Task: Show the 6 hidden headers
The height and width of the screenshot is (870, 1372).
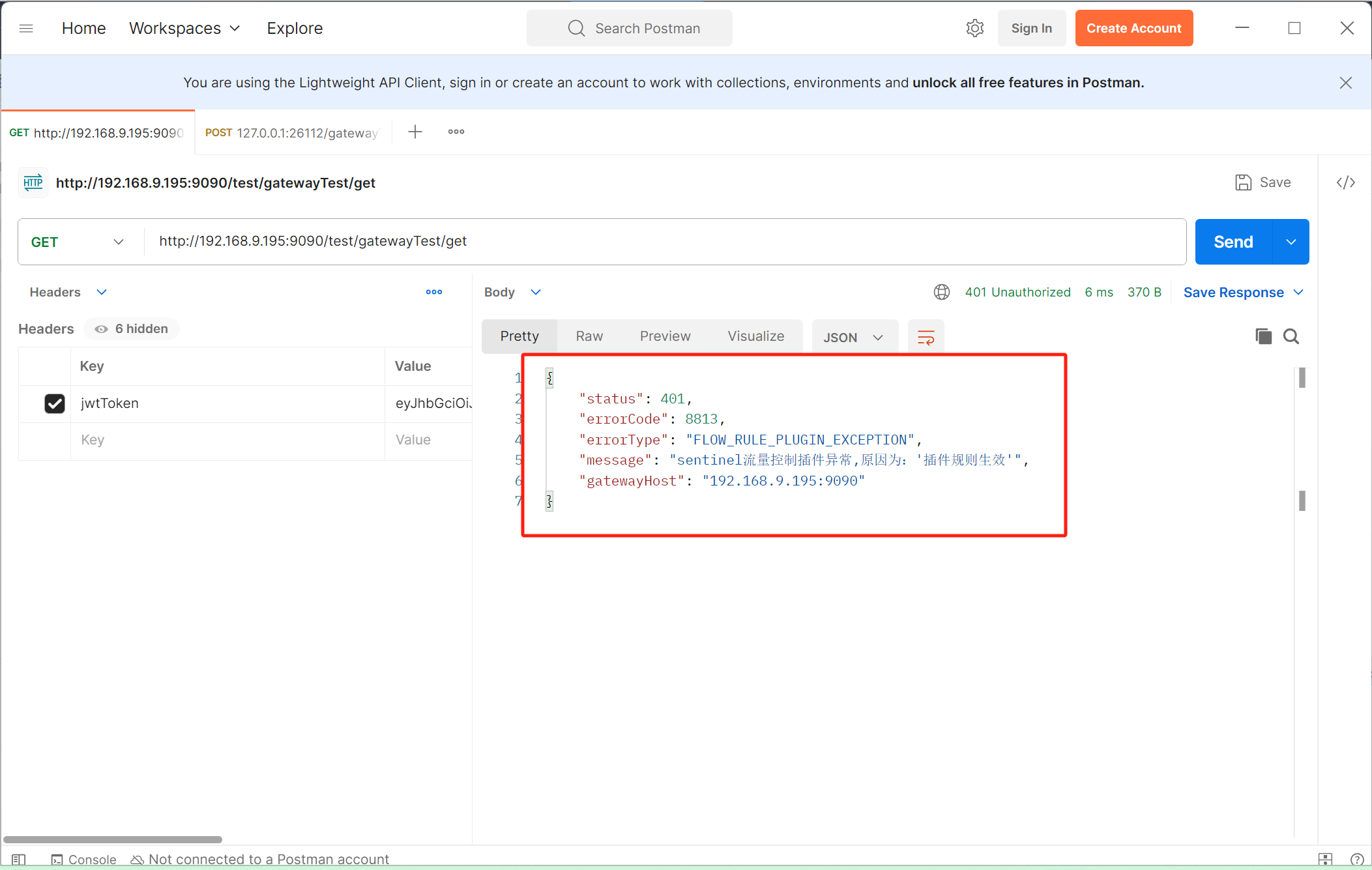Action: [x=132, y=329]
